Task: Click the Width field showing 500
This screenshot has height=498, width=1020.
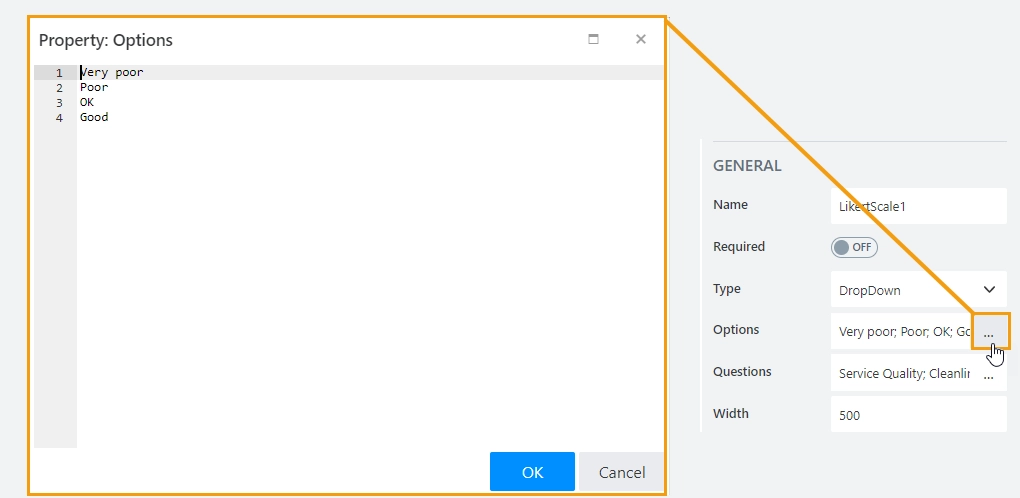Action: click(x=919, y=415)
